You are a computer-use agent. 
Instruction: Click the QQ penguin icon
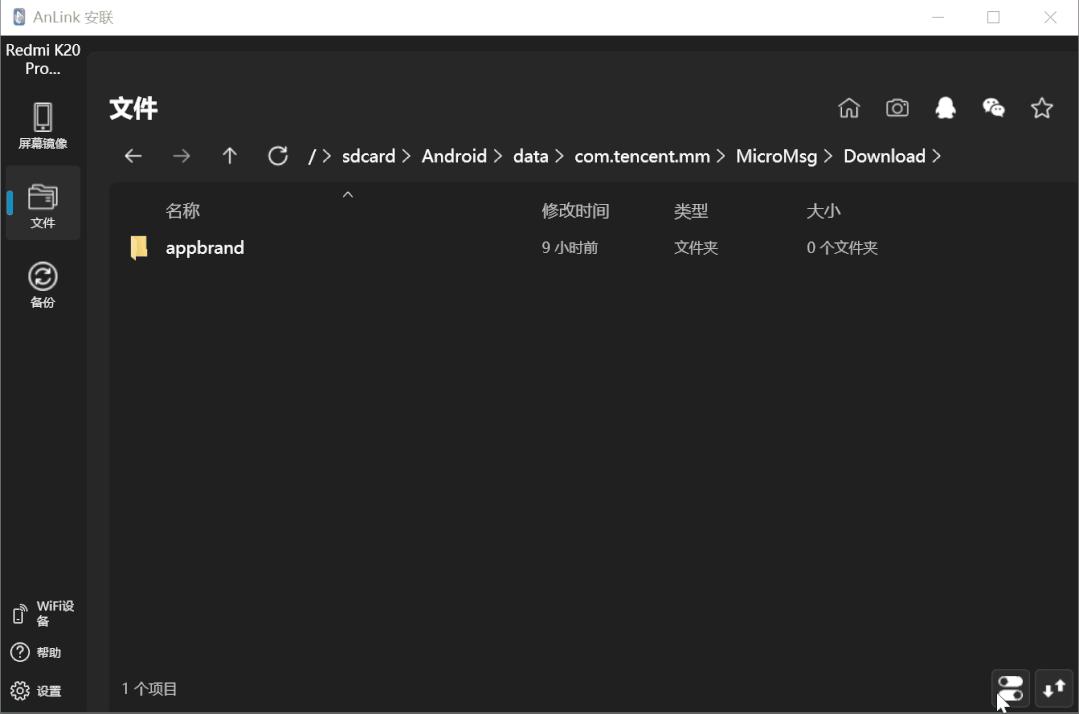click(x=945, y=107)
